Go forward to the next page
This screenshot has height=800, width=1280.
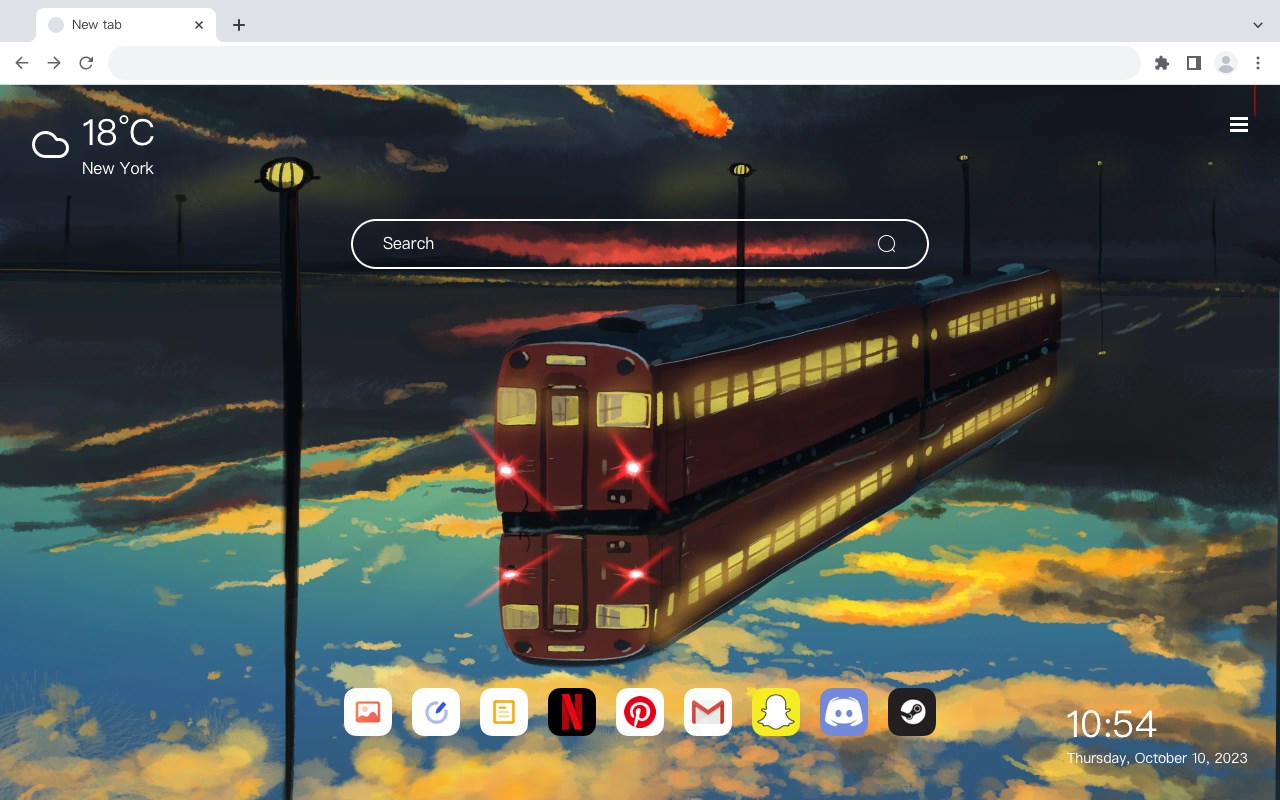tap(54, 63)
